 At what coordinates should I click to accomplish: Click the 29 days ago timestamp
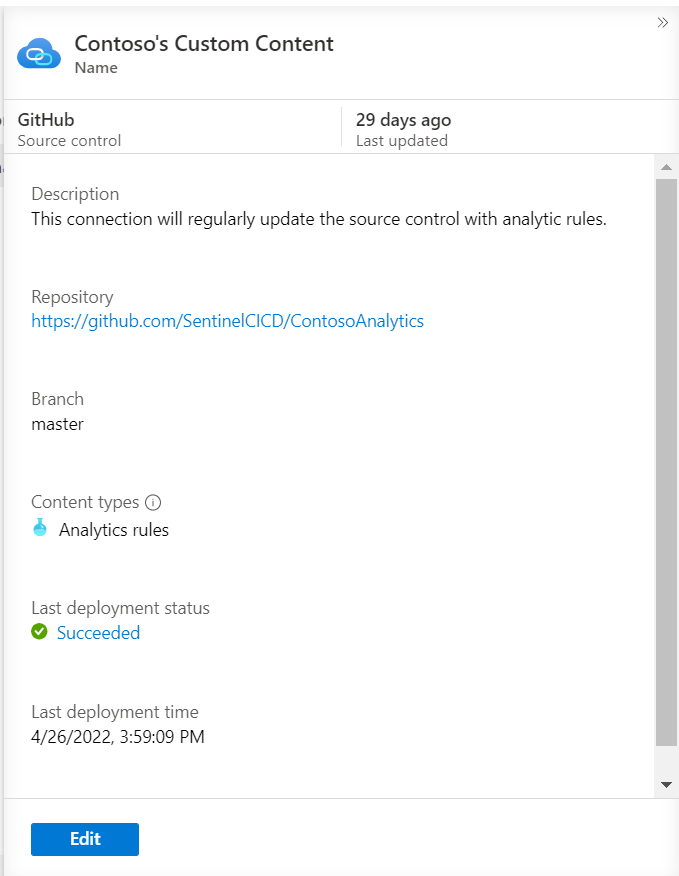click(x=402, y=119)
